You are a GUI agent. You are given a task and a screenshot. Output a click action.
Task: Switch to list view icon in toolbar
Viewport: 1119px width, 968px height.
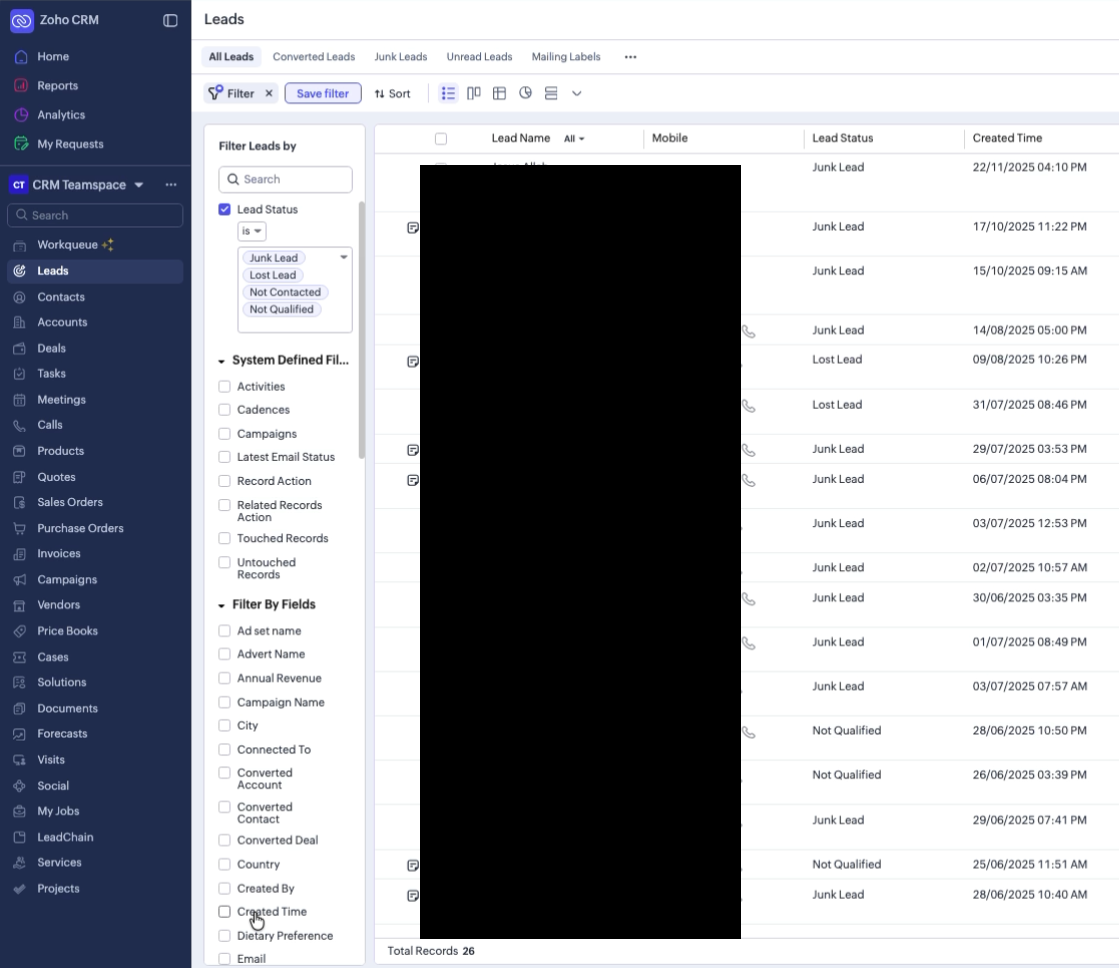448,94
